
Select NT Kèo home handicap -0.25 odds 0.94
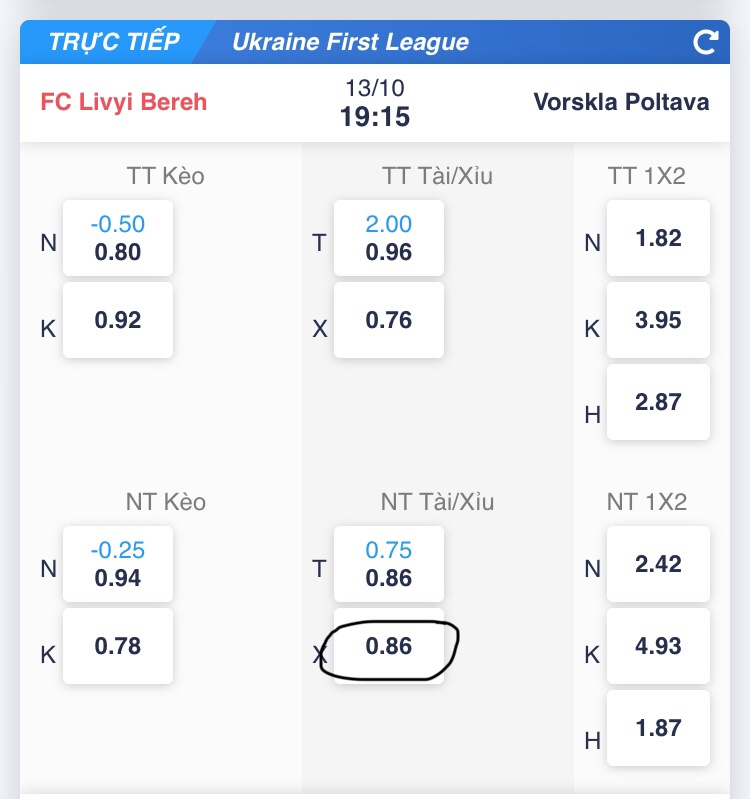tap(118, 564)
